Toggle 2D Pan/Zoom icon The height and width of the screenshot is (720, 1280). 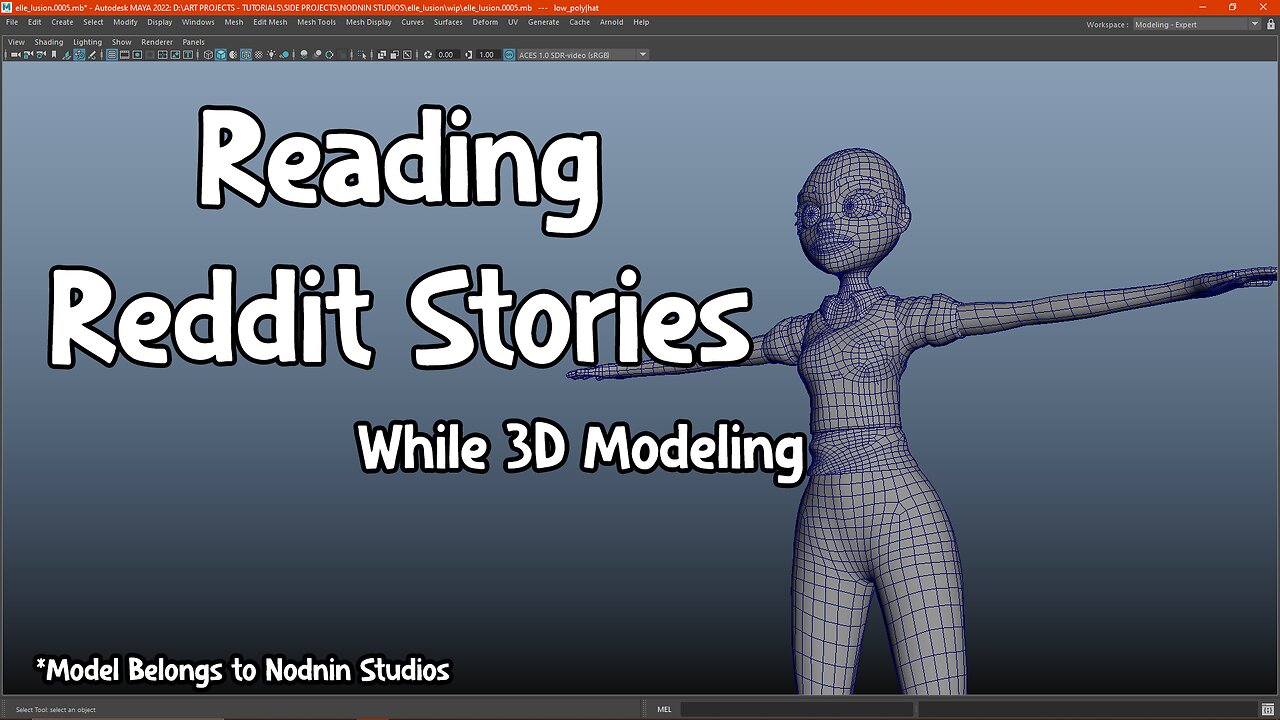(x=79, y=54)
